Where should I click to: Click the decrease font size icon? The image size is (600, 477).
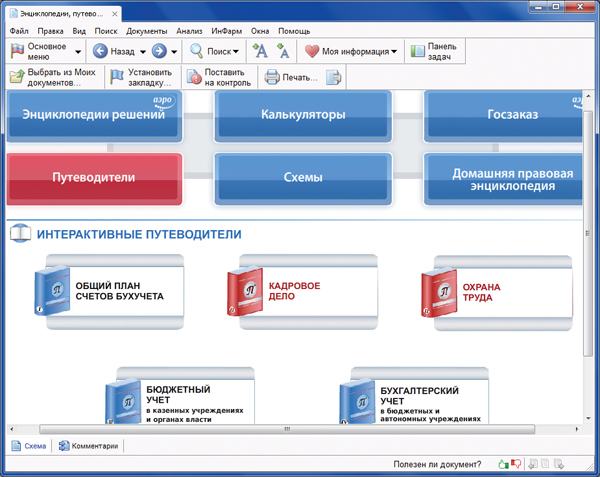[x=283, y=51]
